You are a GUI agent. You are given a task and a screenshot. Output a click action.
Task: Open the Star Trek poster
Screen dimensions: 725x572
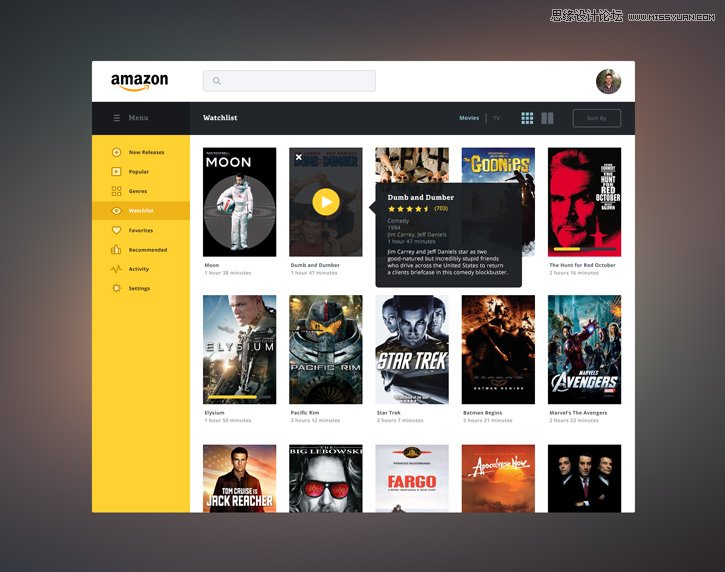pos(412,350)
